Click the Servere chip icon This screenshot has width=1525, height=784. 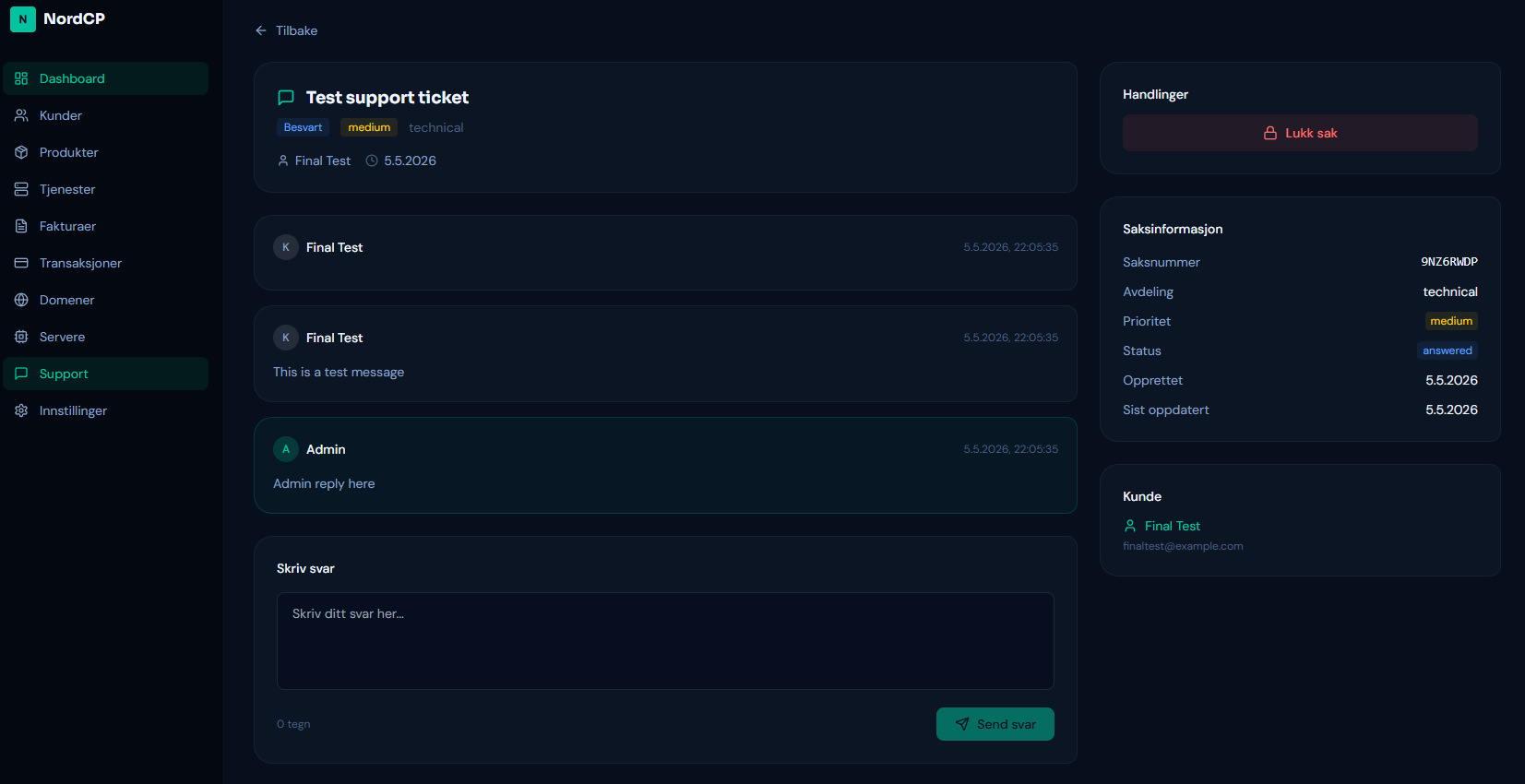point(21,337)
